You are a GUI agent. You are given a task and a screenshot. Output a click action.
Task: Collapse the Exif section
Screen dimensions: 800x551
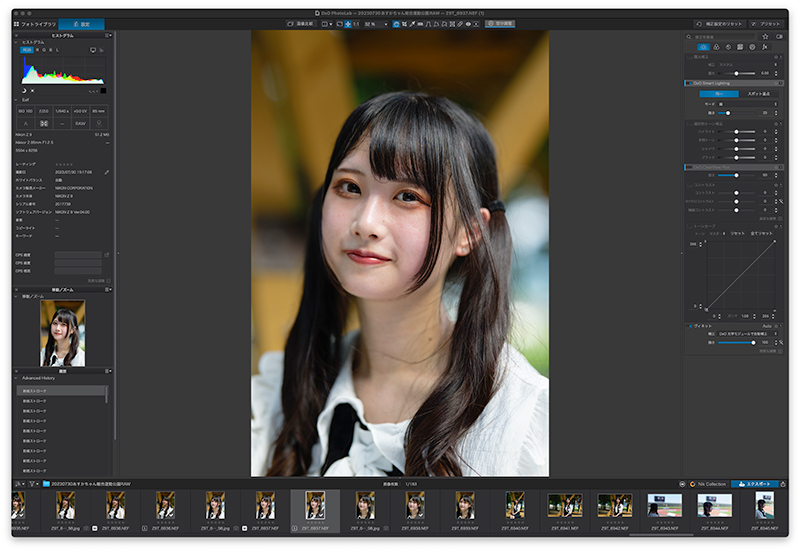[16, 100]
